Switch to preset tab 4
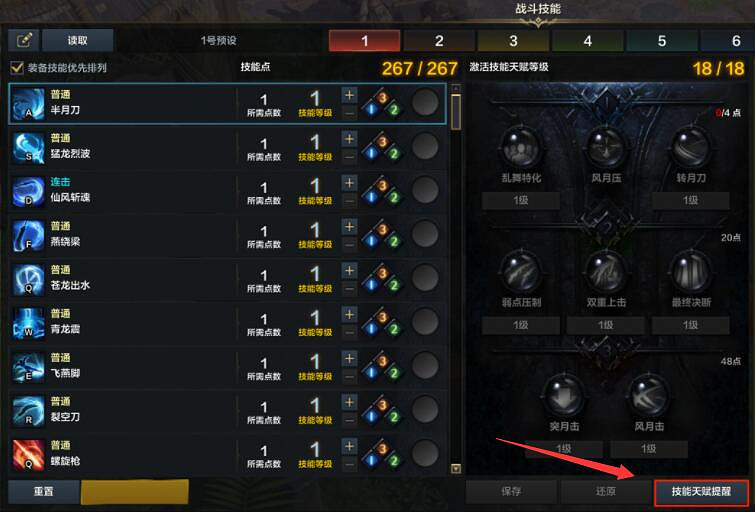 click(x=587, y=40)
